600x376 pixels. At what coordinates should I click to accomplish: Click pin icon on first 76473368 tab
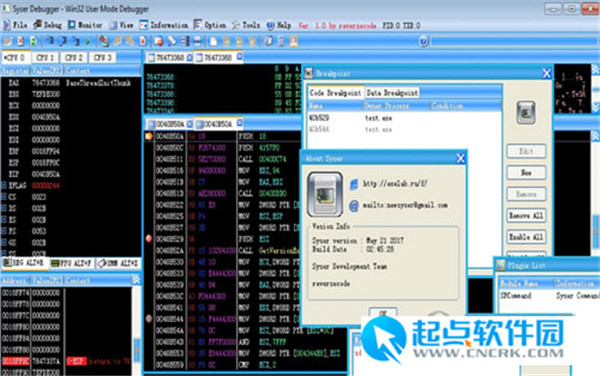[x=190, y=57]
